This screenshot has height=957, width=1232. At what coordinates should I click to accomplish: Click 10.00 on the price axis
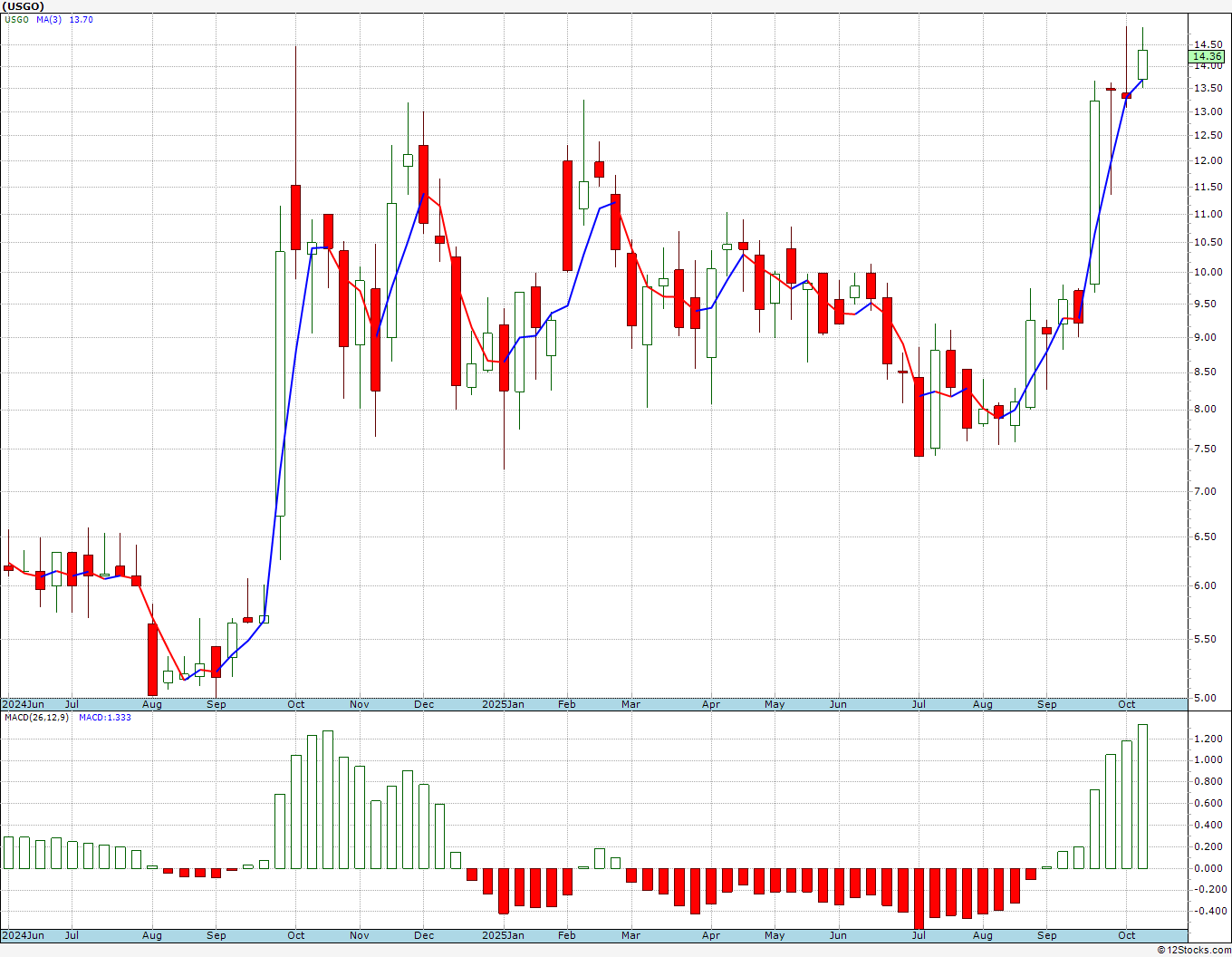1207,273
